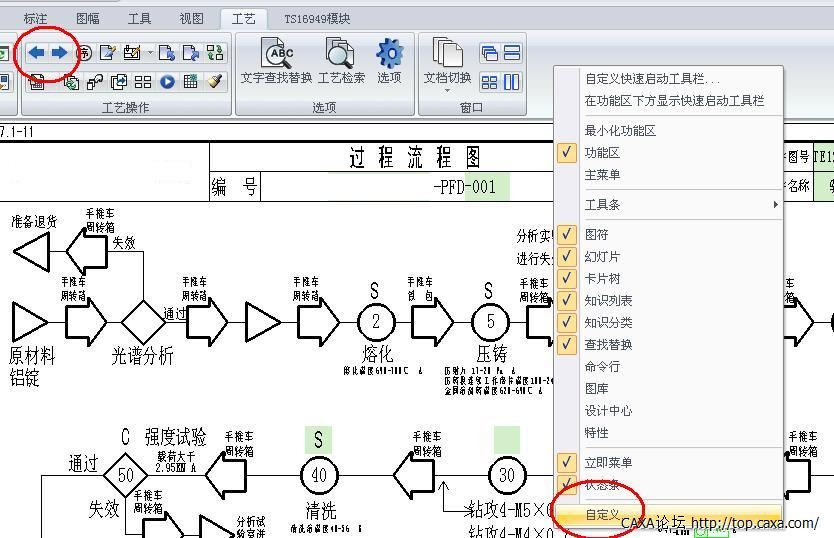Open the 工艺检索 process search tool
Image resolution: width=834 pixels, height=538 pixels.
coord(341,60)
